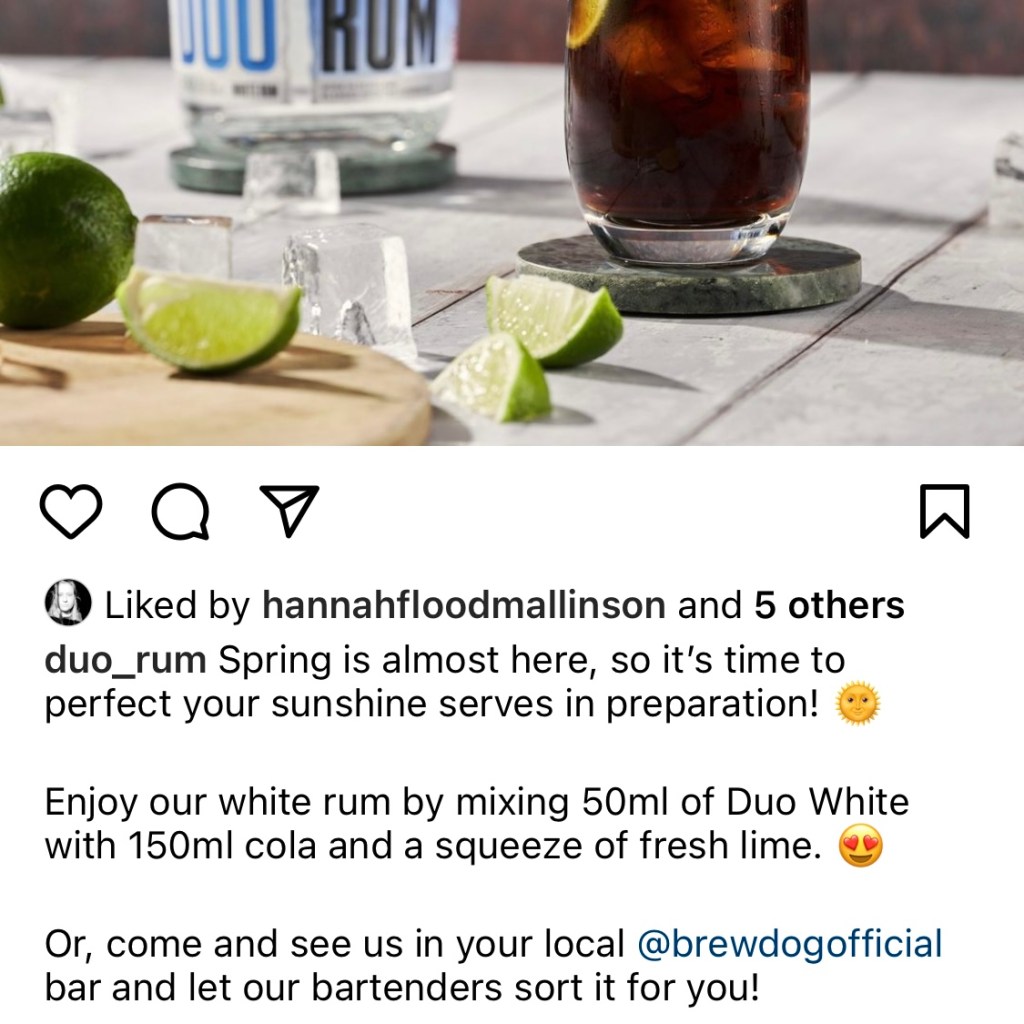1024x1024 pixels.
Task: Tap the 'Liked by' text
Action: point(178,605)
